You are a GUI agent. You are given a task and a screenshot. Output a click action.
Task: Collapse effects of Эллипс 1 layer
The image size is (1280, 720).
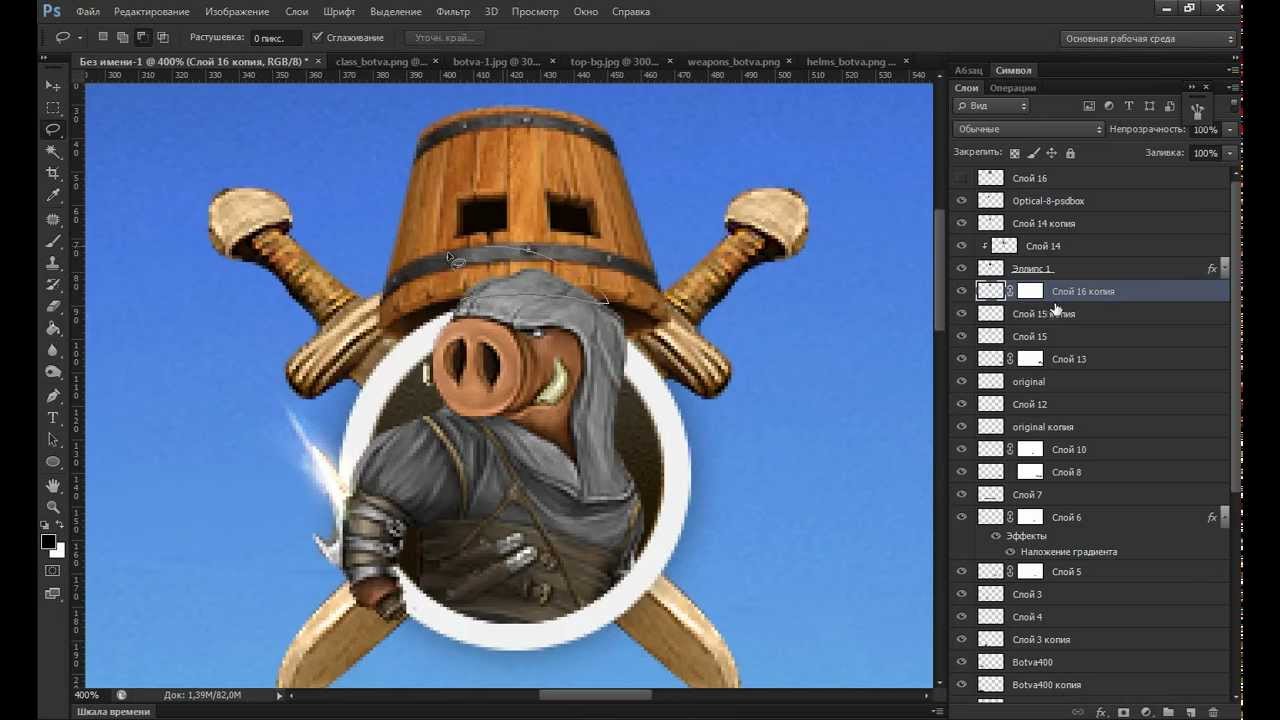tap(1225, 268)
